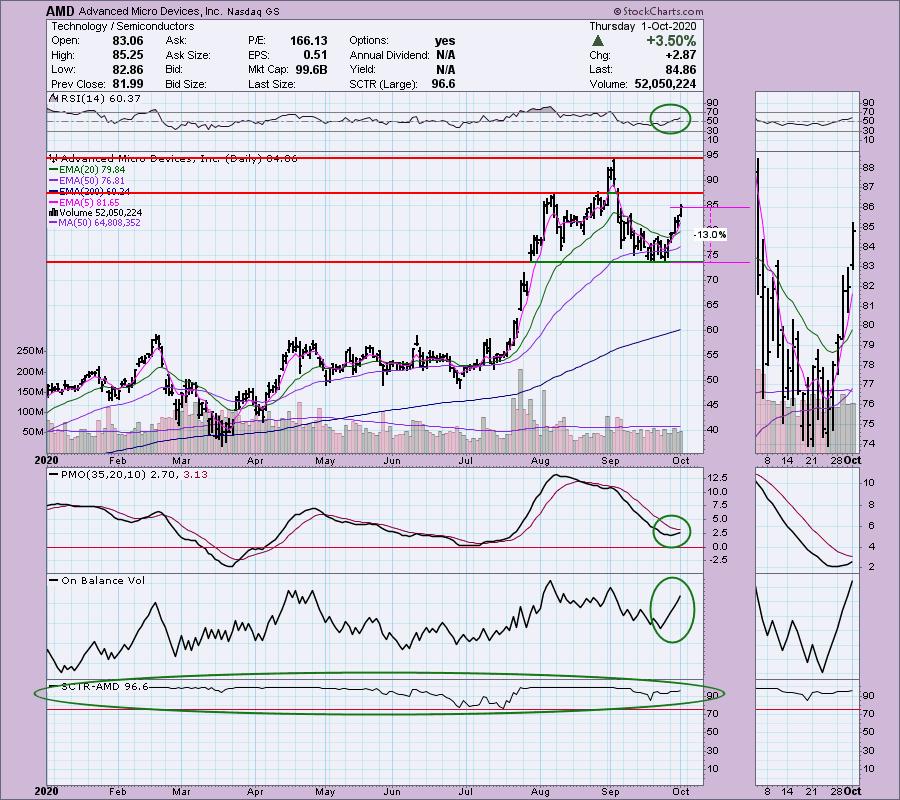Click the 'PMO(35,20,10) 2.70, 3.13' label
Image resolution: width=900 pixels, height=800 pixels.
[x=134, y=475]
